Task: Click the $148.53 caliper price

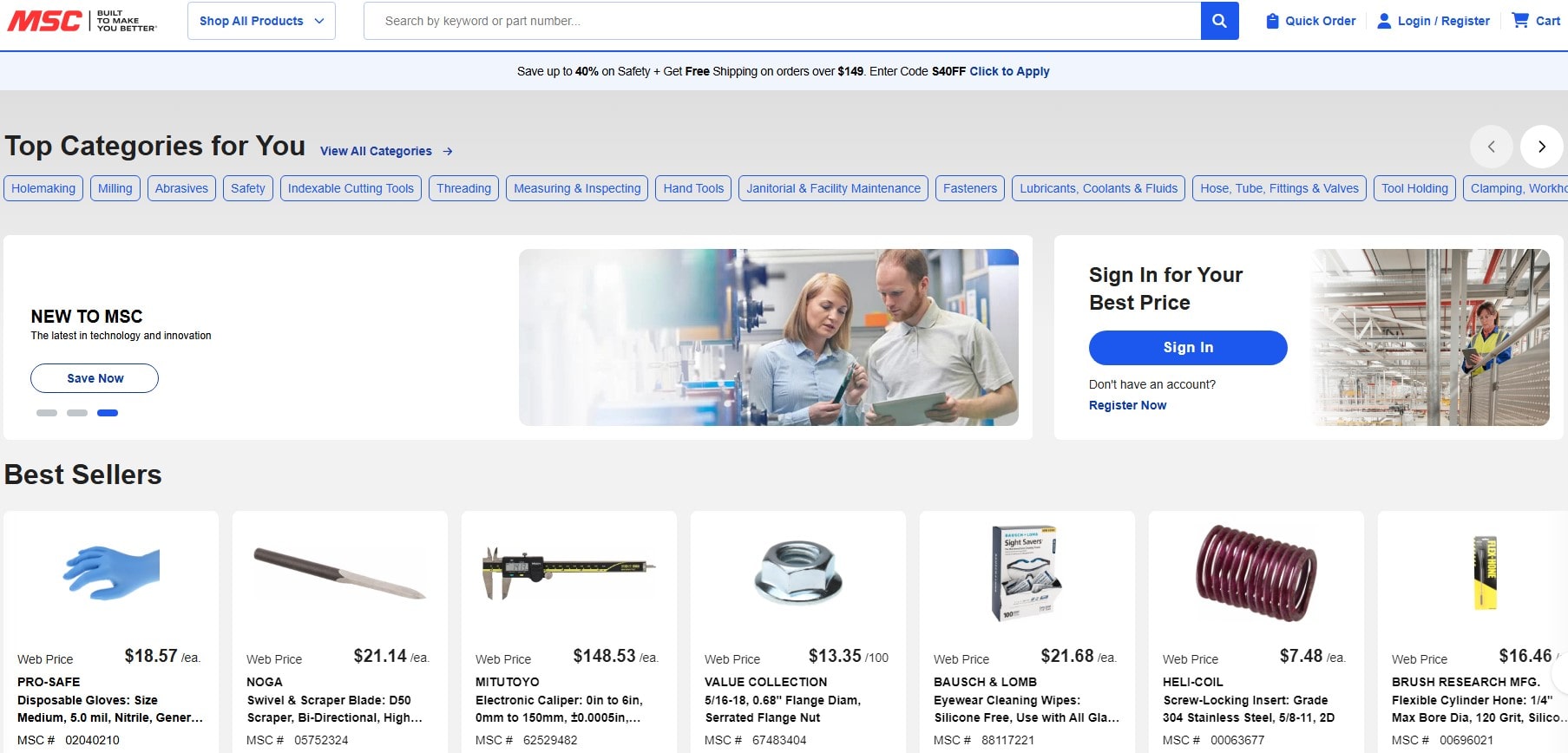Action: [x=604, y=656]
